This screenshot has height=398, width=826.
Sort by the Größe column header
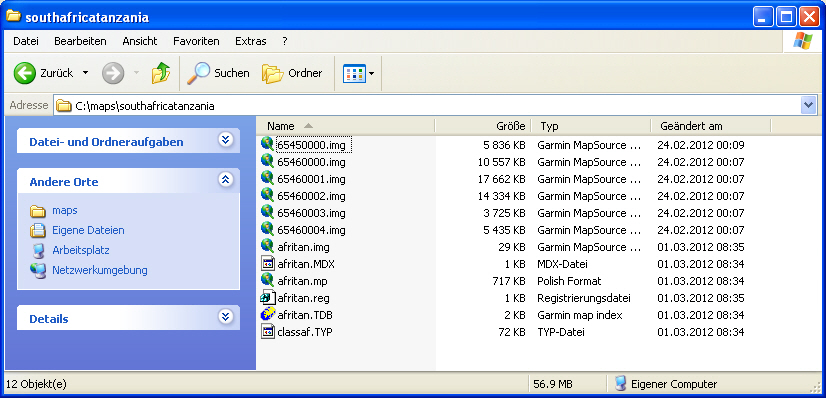(483, 126)
